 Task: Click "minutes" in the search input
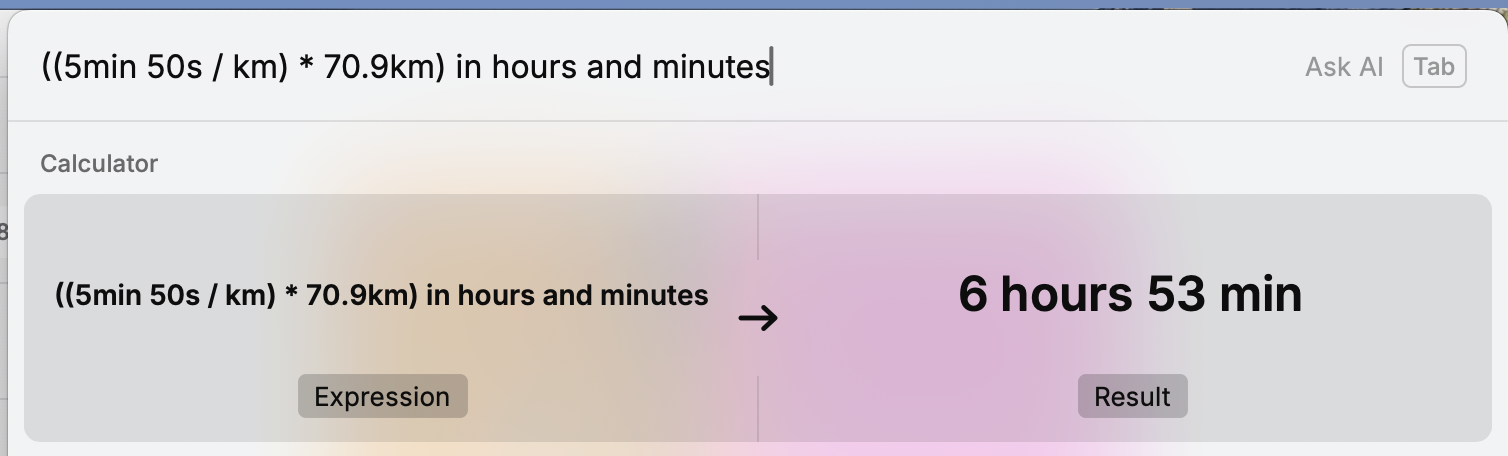(x=711, y=67)
